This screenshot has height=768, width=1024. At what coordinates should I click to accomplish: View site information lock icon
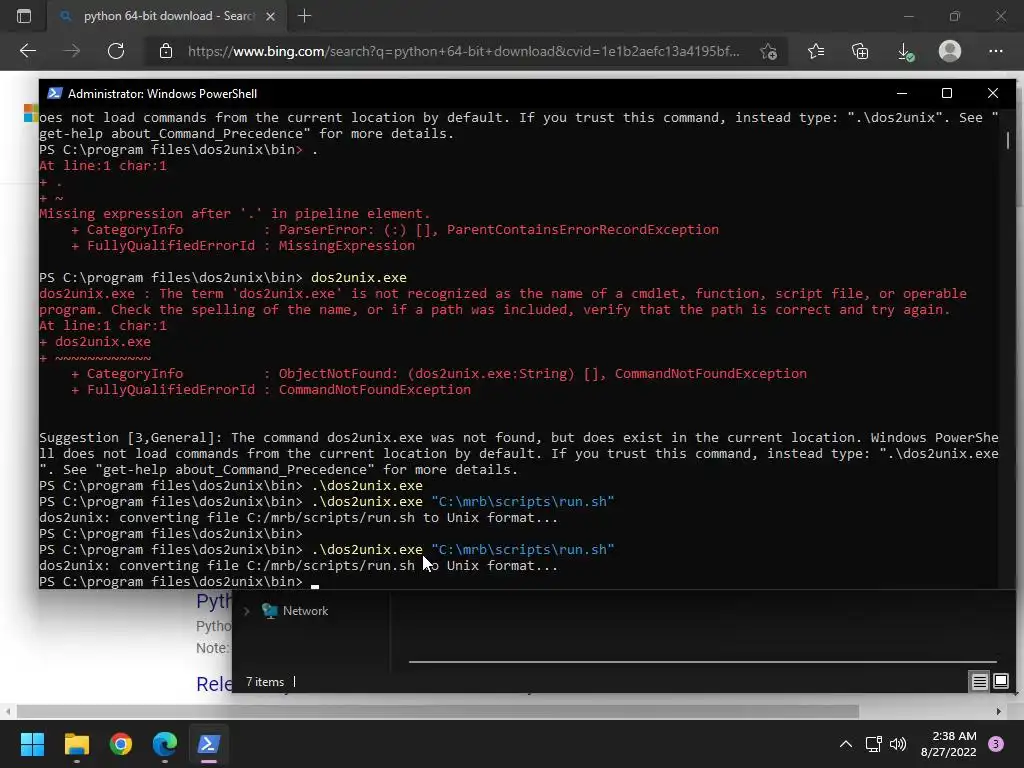tap(166, 51)
